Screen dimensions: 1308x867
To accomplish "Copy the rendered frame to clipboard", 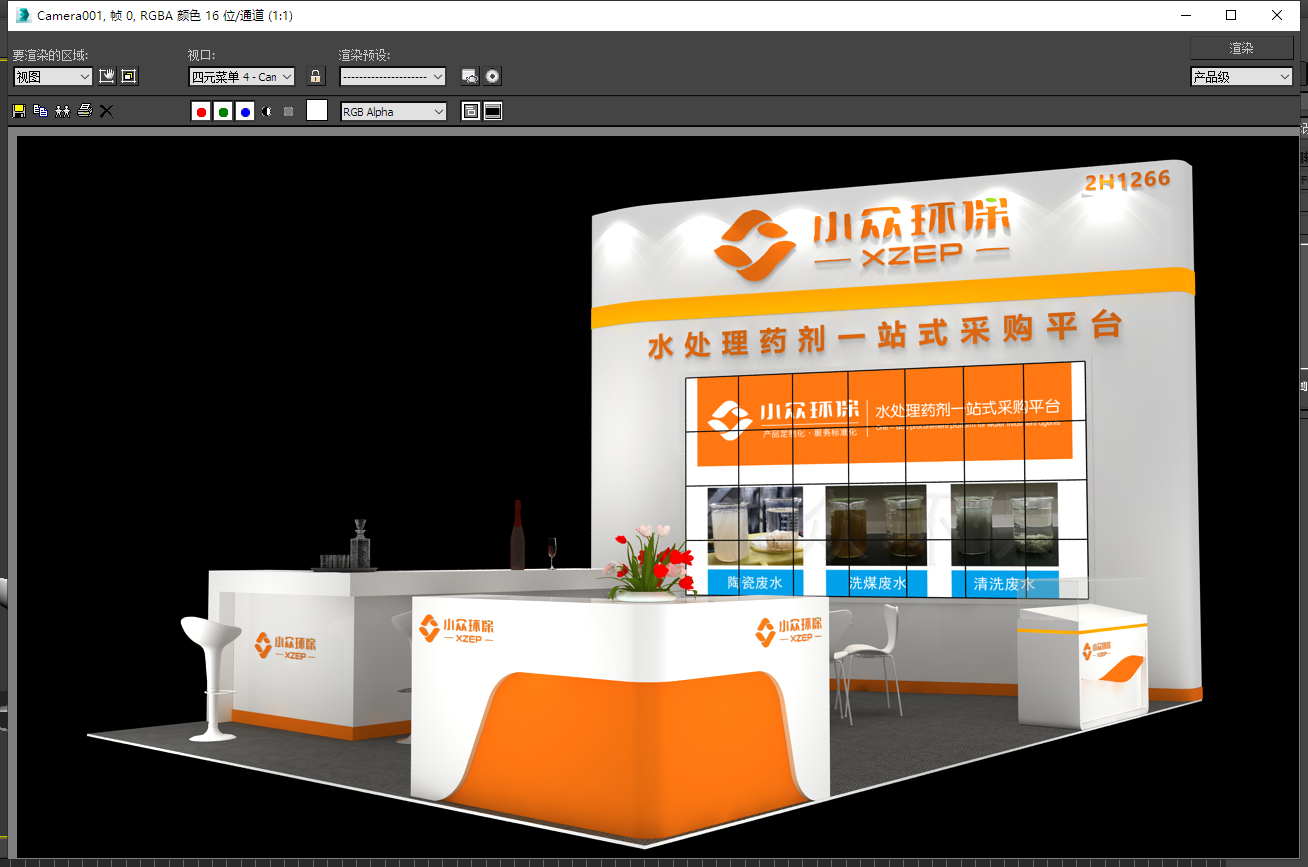I will tap(40, 111).
